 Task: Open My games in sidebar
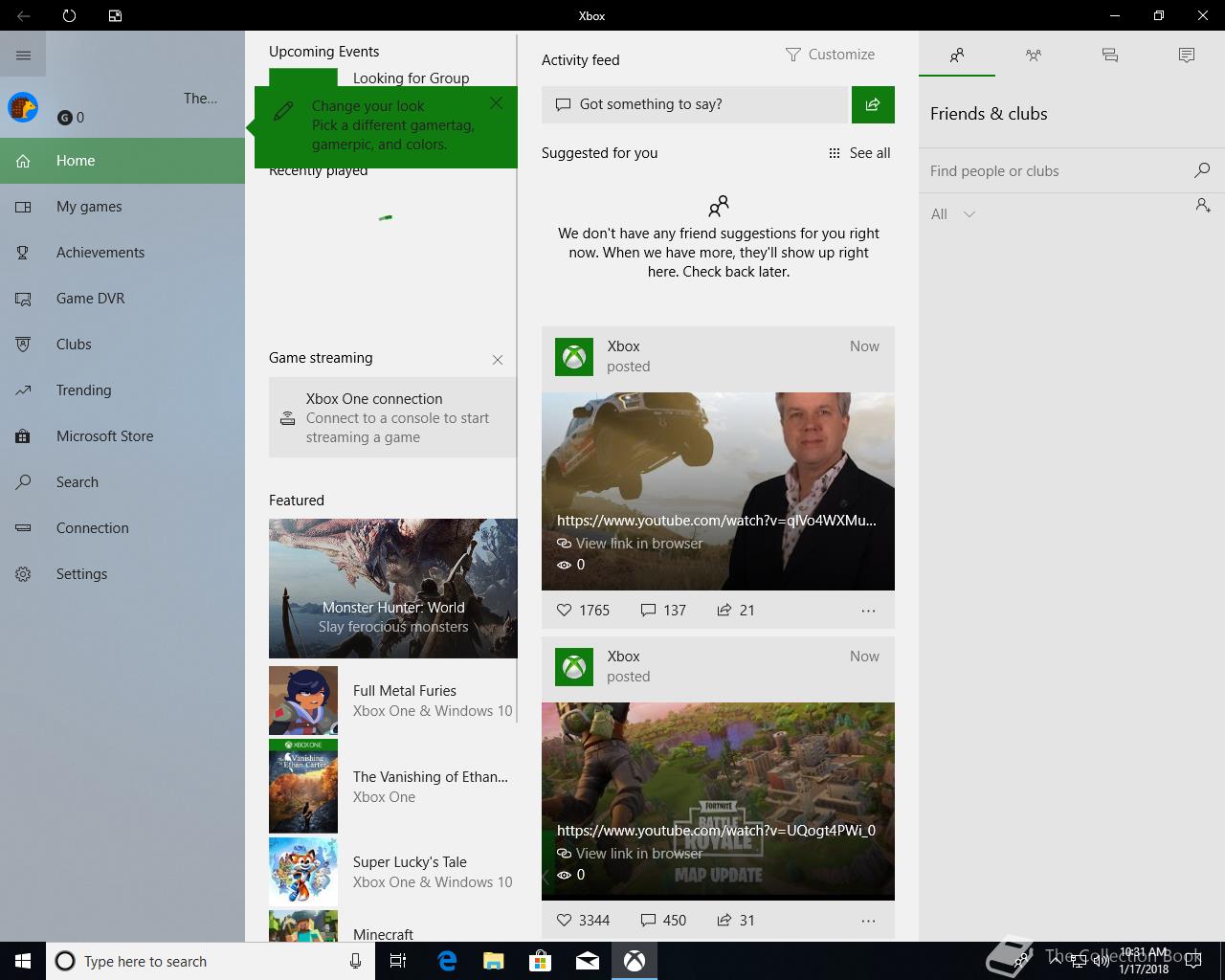pyautogui.click(x=122, y=207)
